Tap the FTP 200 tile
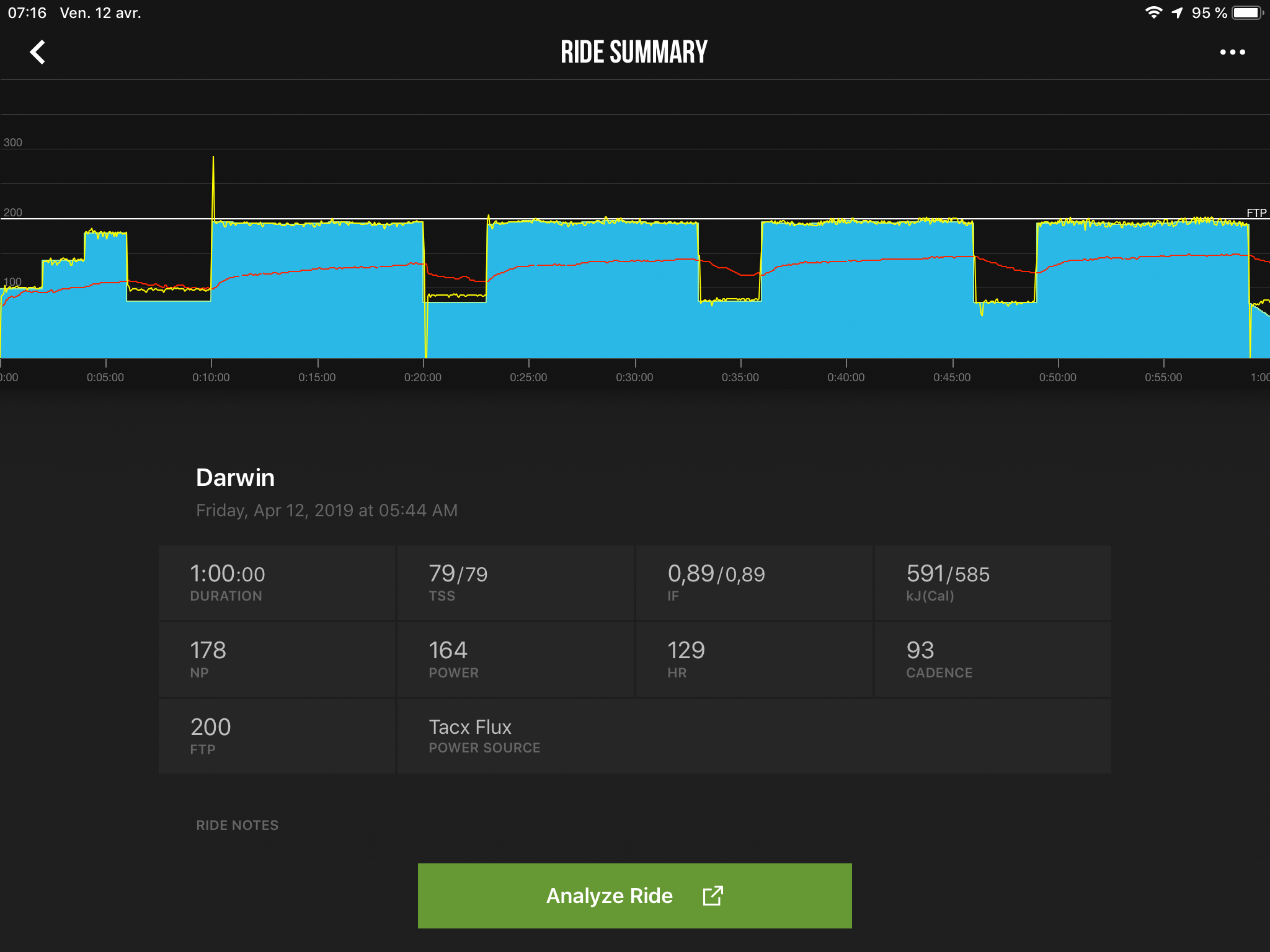Image resolution: width=1270 pixels, height=952 pixels. click(277, 736)
